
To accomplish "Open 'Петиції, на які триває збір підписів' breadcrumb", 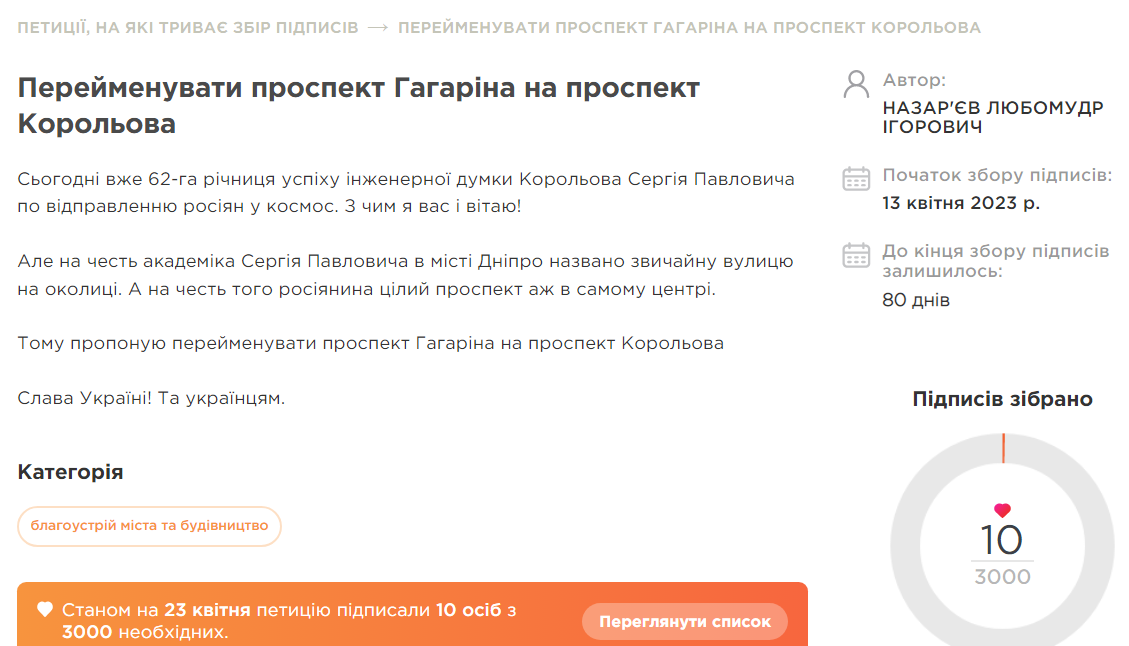I will pyautogui.click(x=188, y=27).
